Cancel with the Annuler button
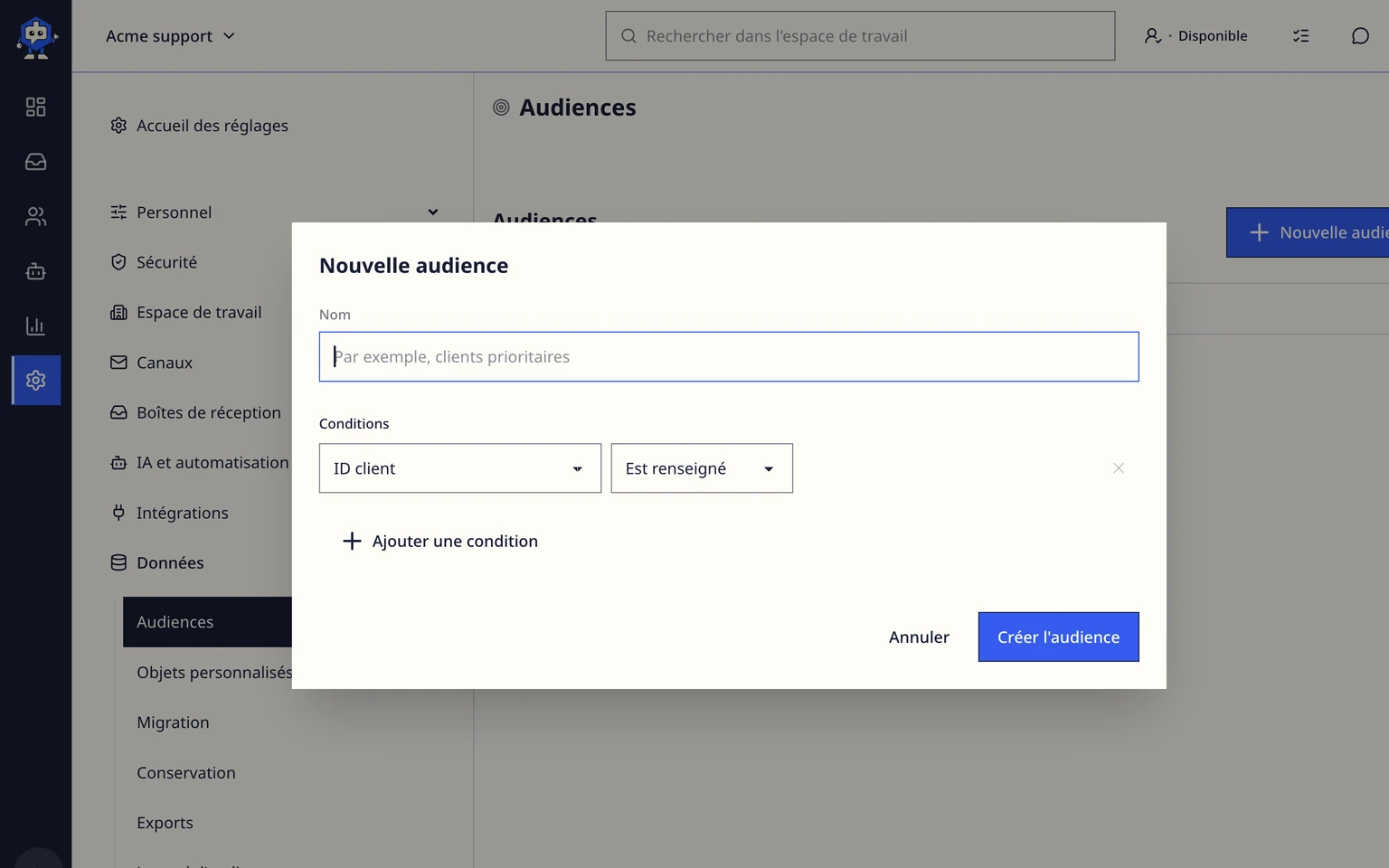The height and width of the screenshot is (868, 1389). click(x=919, y=637)
